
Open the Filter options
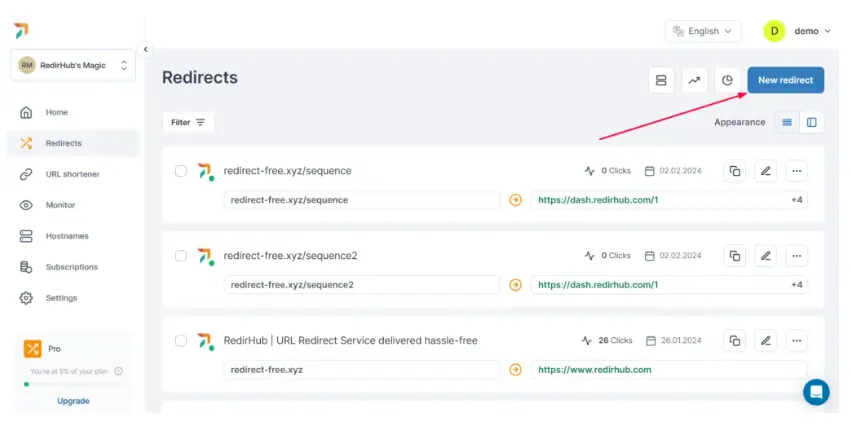188,122
